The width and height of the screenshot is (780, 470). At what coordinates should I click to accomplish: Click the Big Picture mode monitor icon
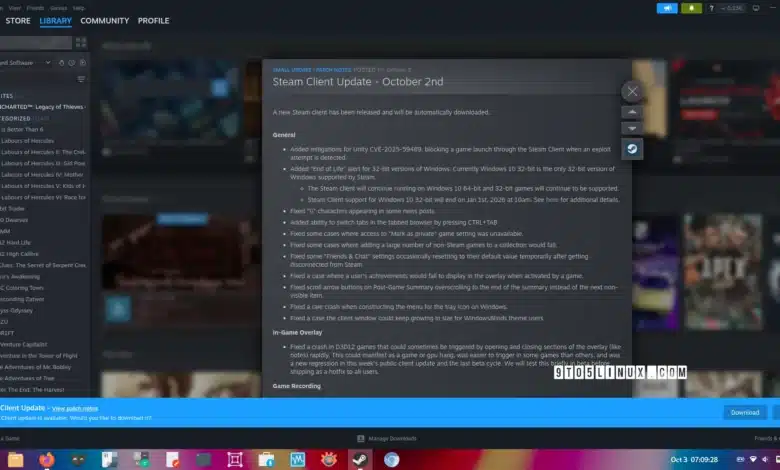(756, 8)
